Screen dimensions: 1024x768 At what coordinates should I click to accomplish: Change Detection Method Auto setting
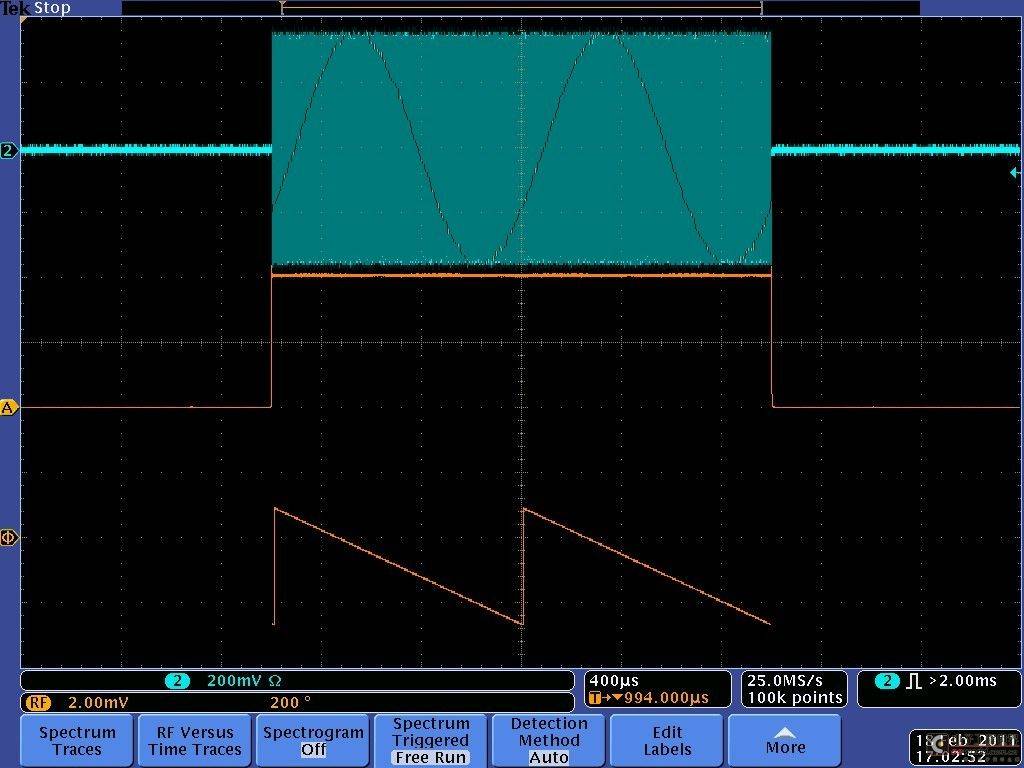pos(549,741)
